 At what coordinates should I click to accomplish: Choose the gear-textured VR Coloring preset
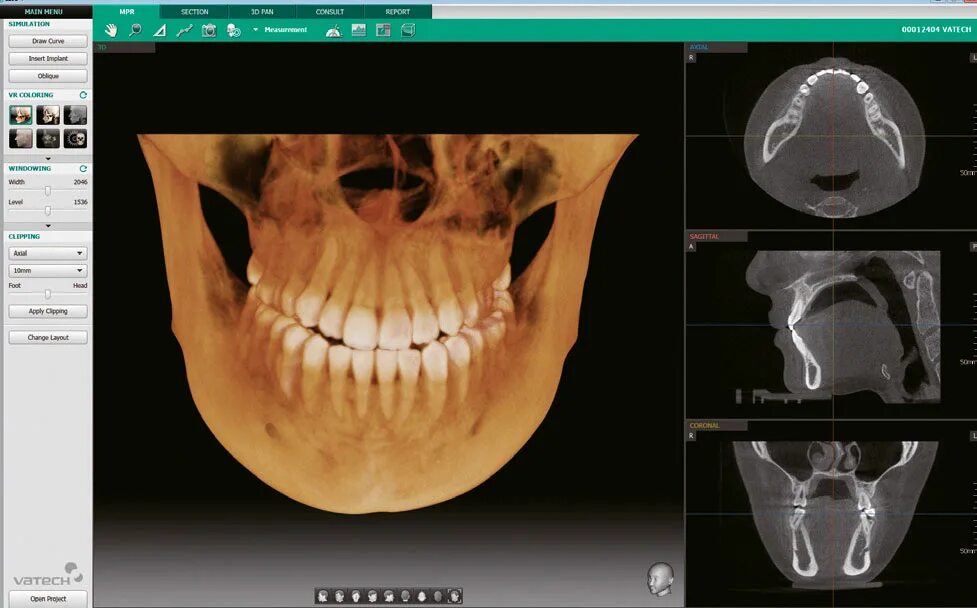tap(73, 138)
